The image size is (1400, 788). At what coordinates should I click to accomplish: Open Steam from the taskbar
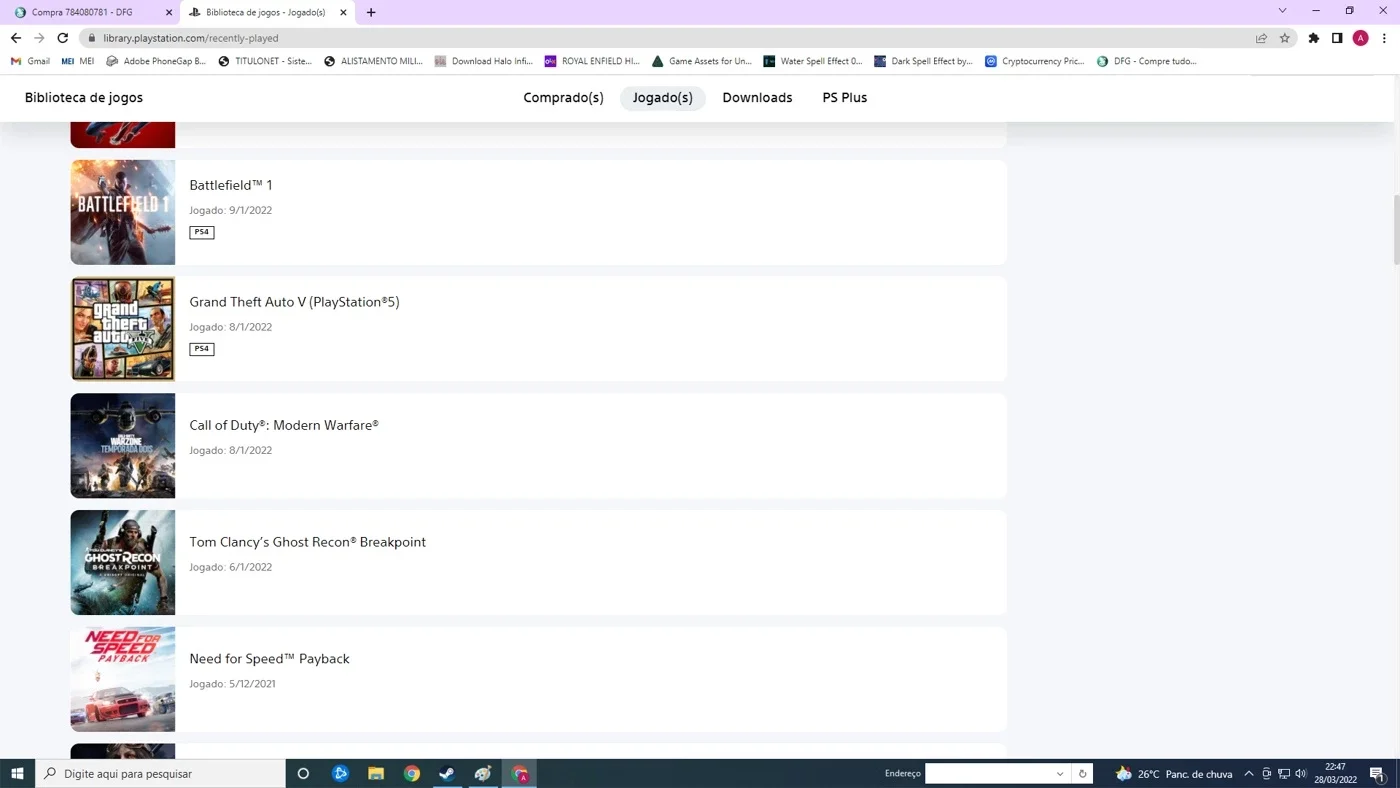447,774
